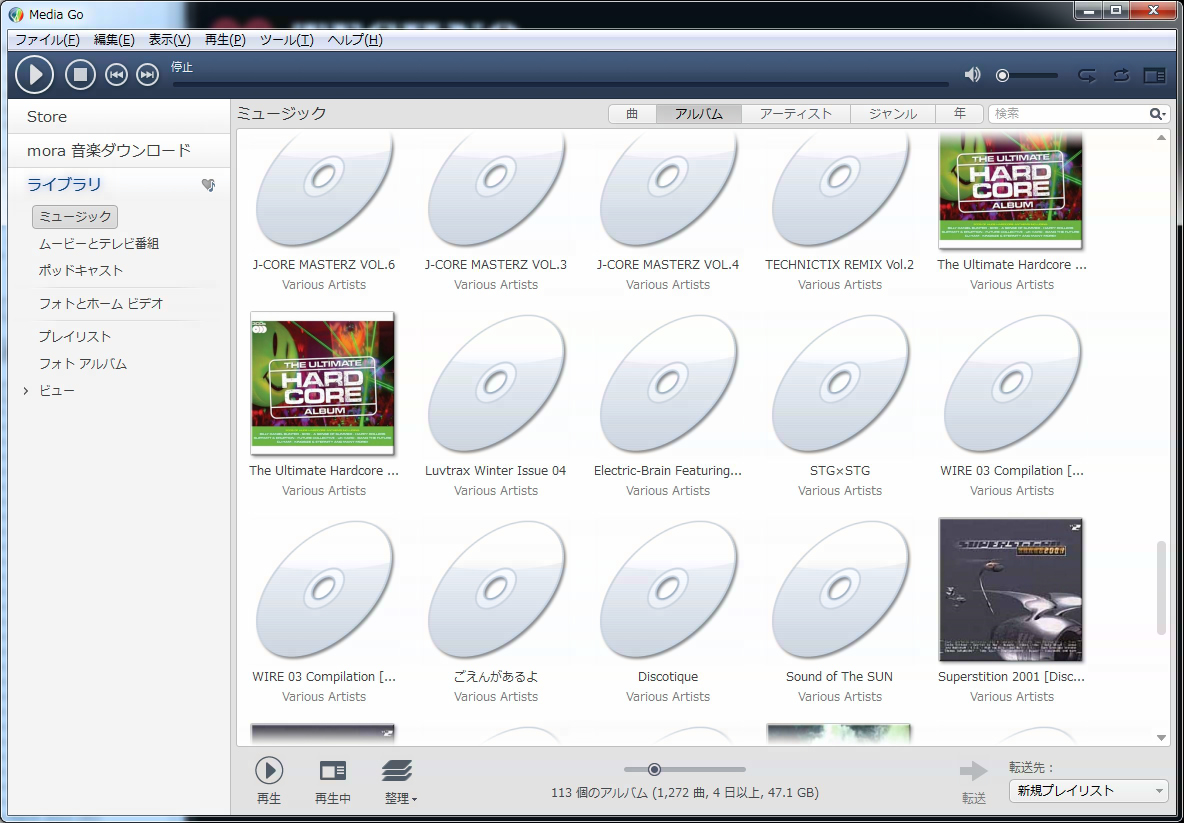Switch to the アーティスト view tab
Screen dimensions: 1184x823
pyautogui.click(x=796, y=113)
